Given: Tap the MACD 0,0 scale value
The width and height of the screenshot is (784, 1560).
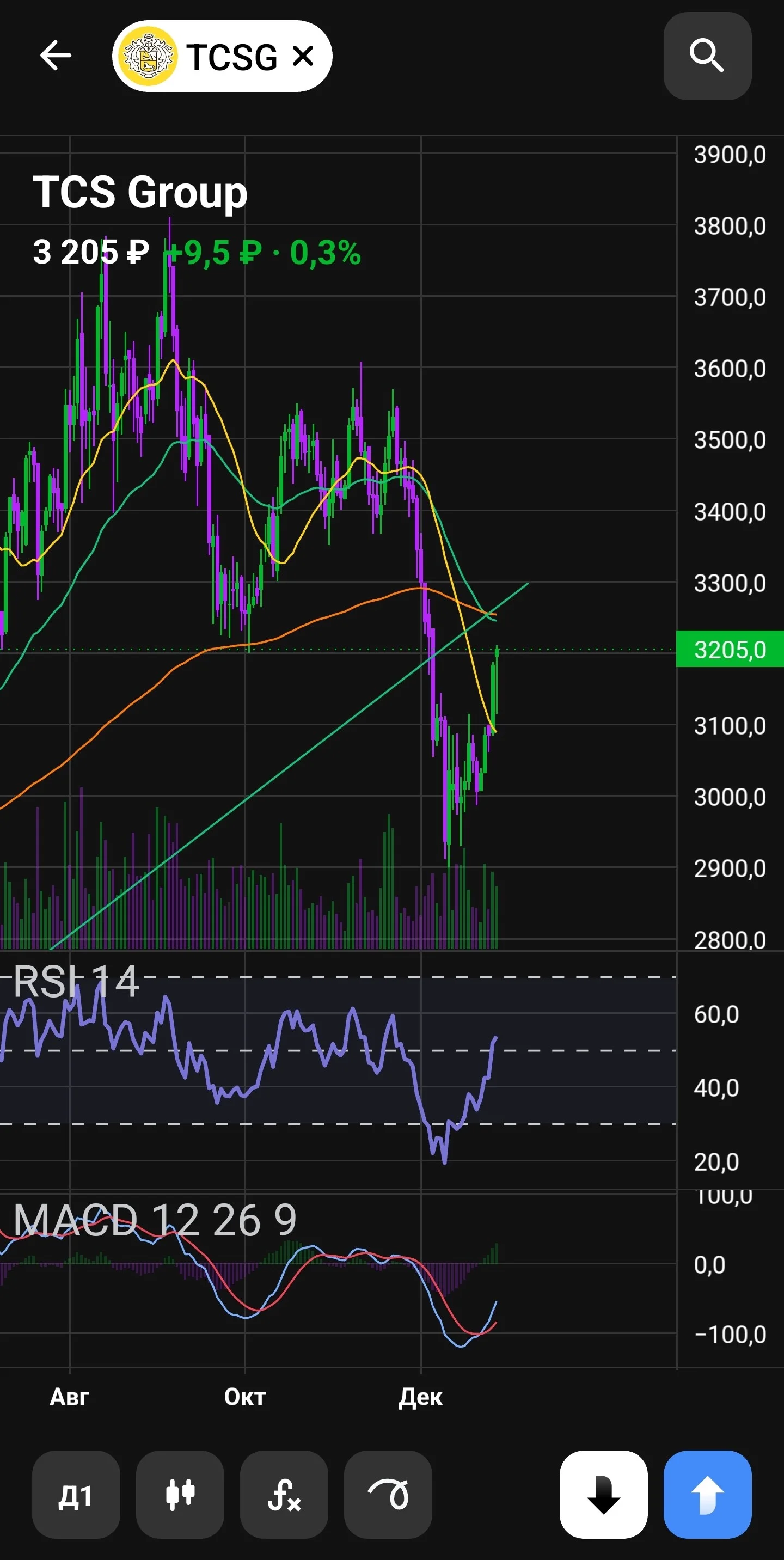Looking at the screenshot, I should click(x=709, y=1265).
